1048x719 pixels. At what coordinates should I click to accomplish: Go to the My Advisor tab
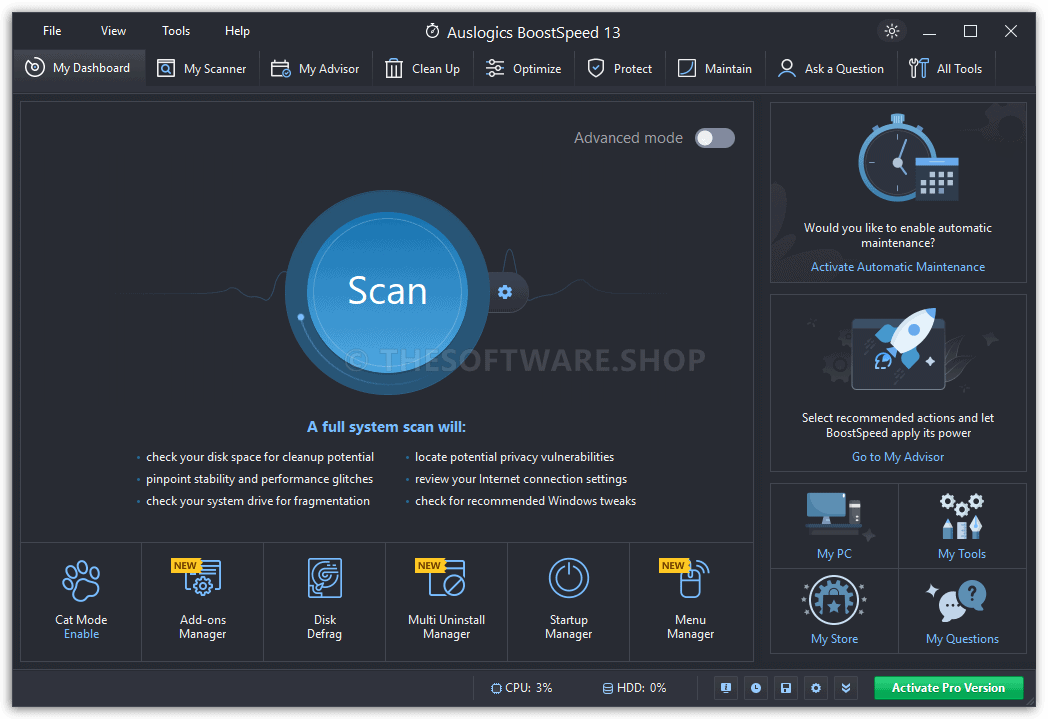(x=315, y=68)
